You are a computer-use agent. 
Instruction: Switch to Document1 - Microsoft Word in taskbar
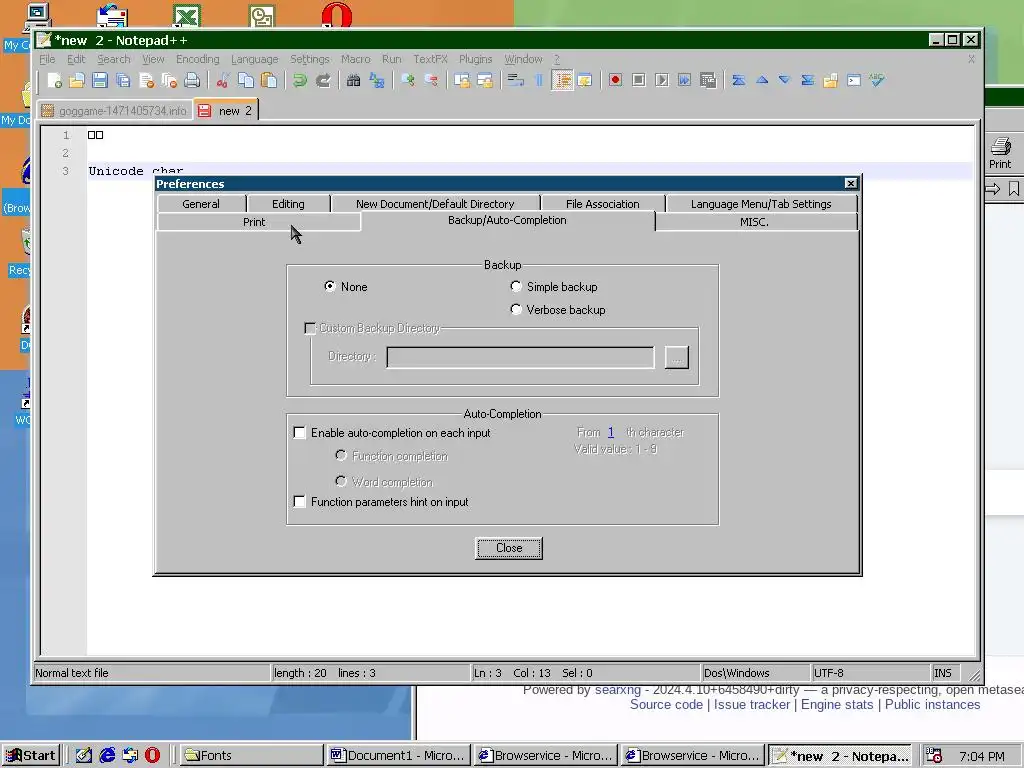pos(398,756)
